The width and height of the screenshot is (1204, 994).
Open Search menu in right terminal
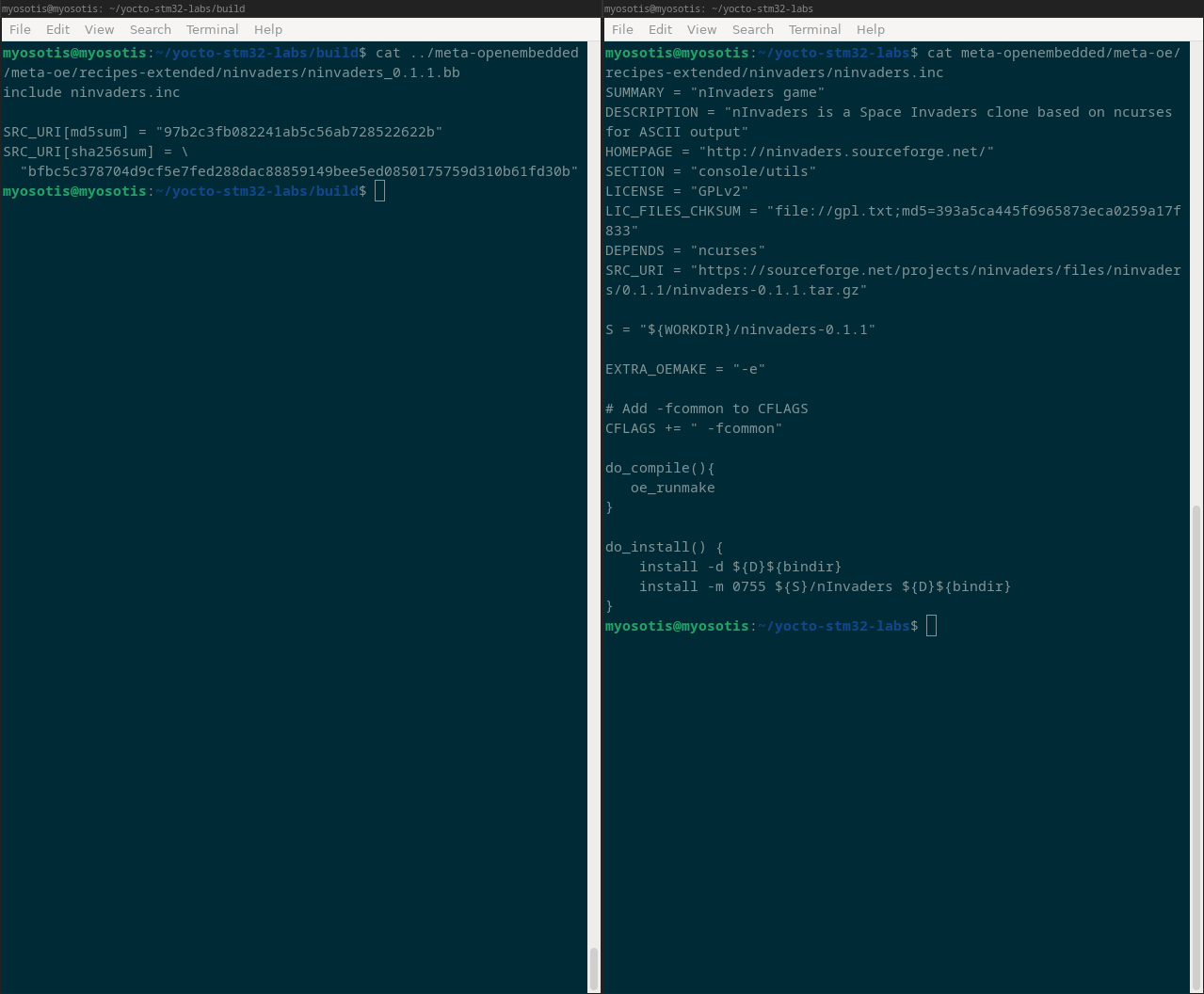point(753,29)
